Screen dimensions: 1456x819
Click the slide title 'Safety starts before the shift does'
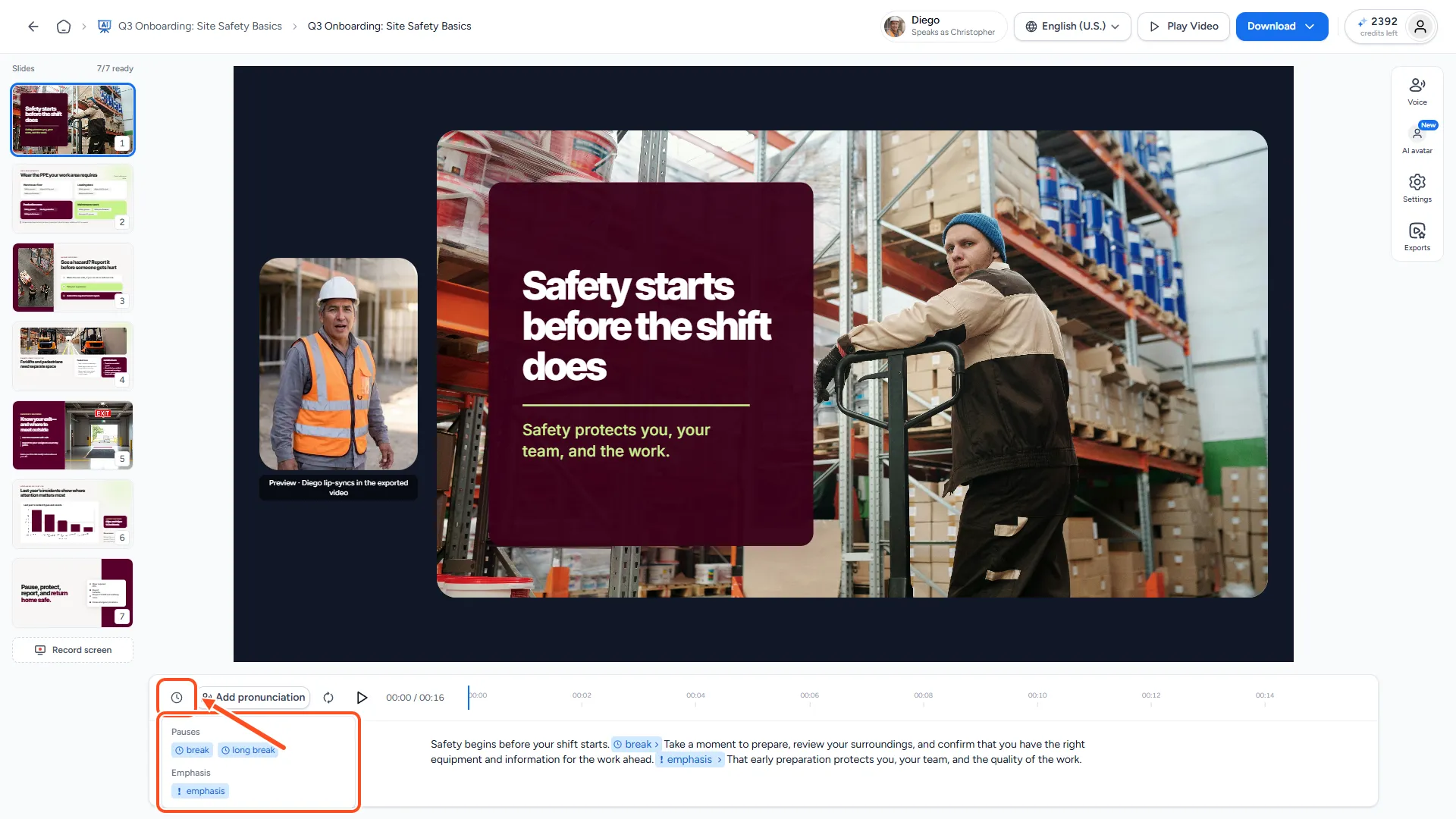pyautogui.click(x=646, y=326)
